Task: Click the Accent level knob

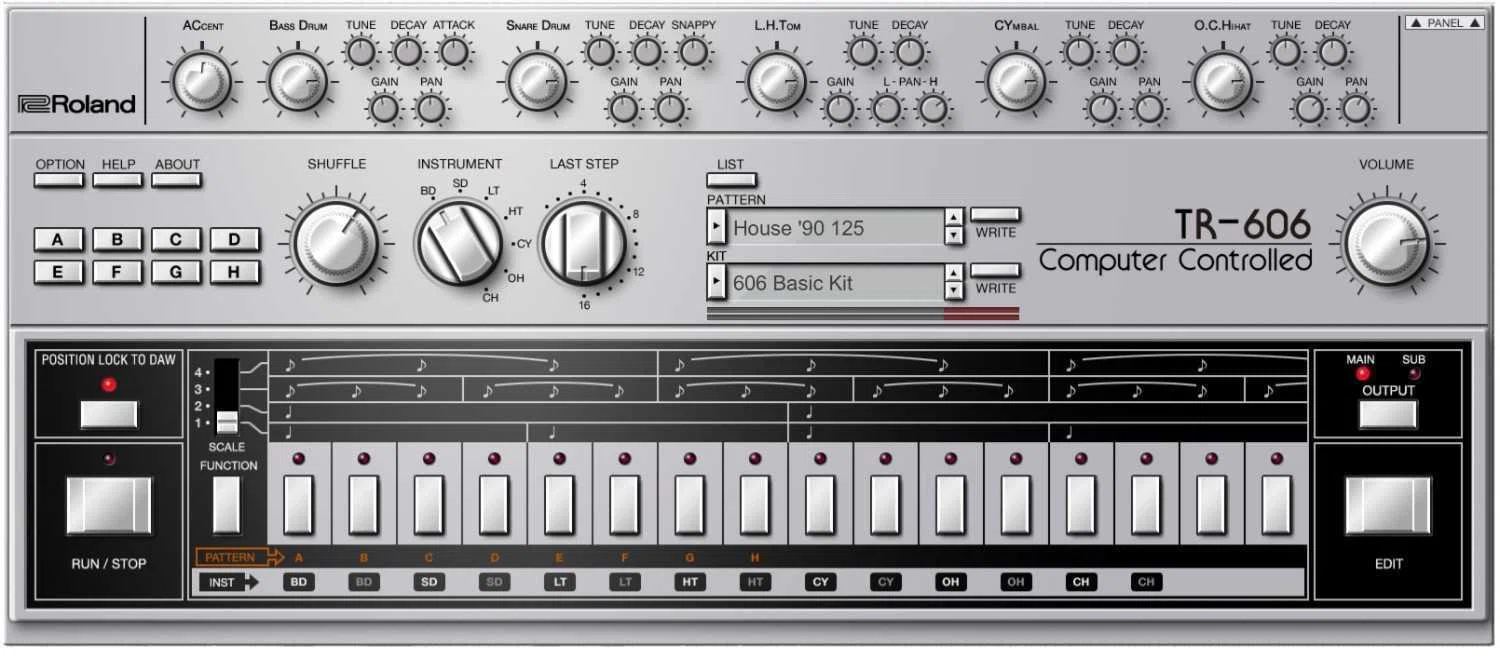Action: pyautogui.click(x=202, y=82)
